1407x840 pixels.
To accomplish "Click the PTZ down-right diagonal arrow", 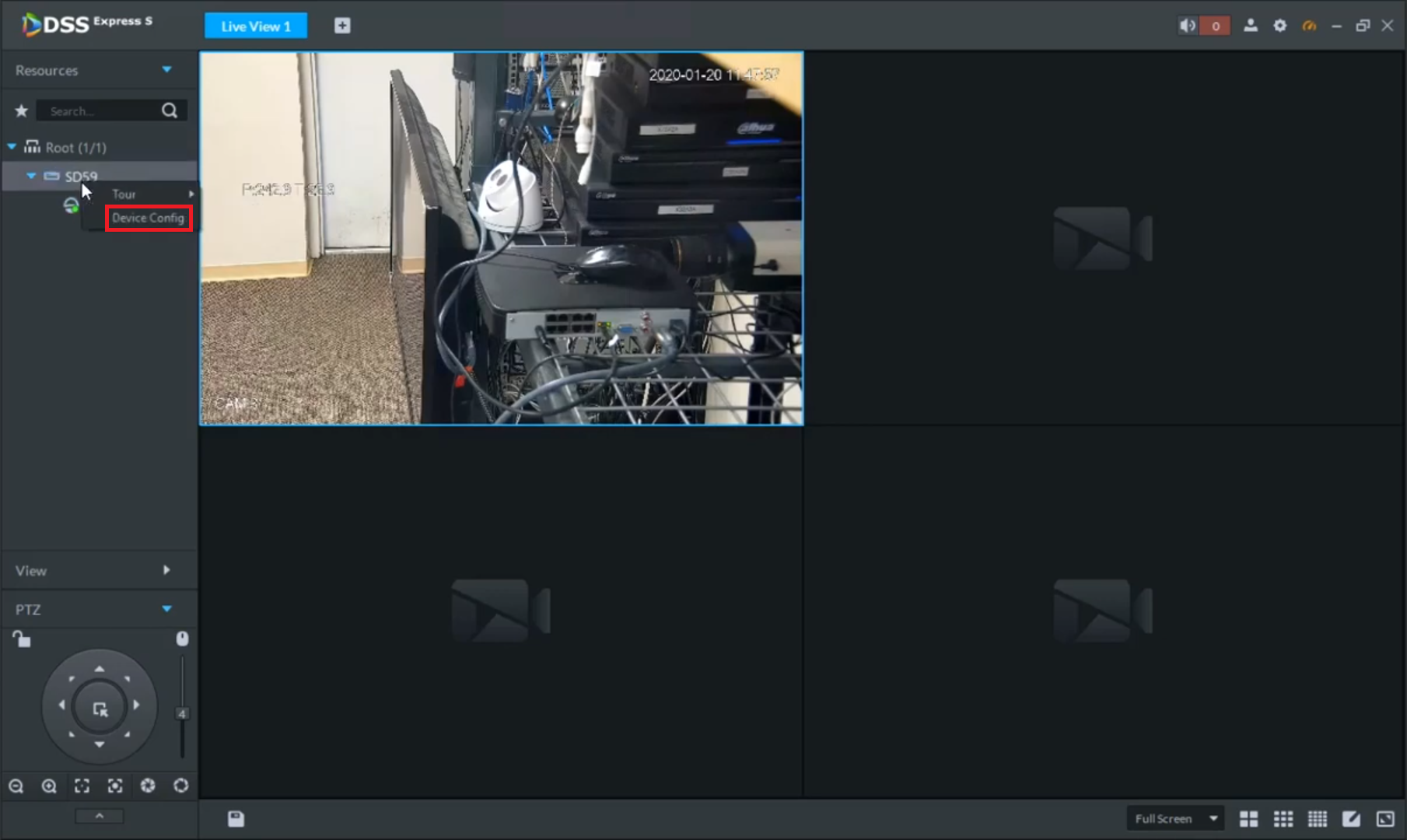I will click(127, 733).
